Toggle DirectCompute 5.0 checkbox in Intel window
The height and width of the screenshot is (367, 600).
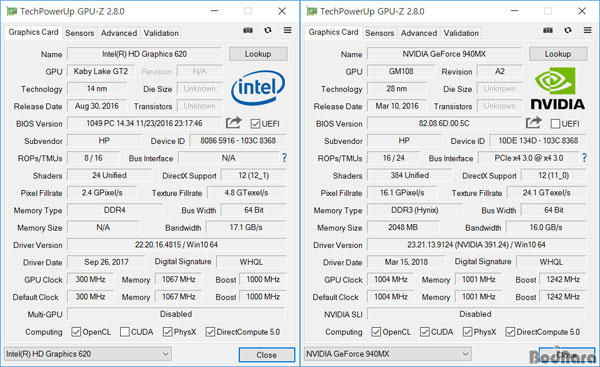(x=210, y=332)
